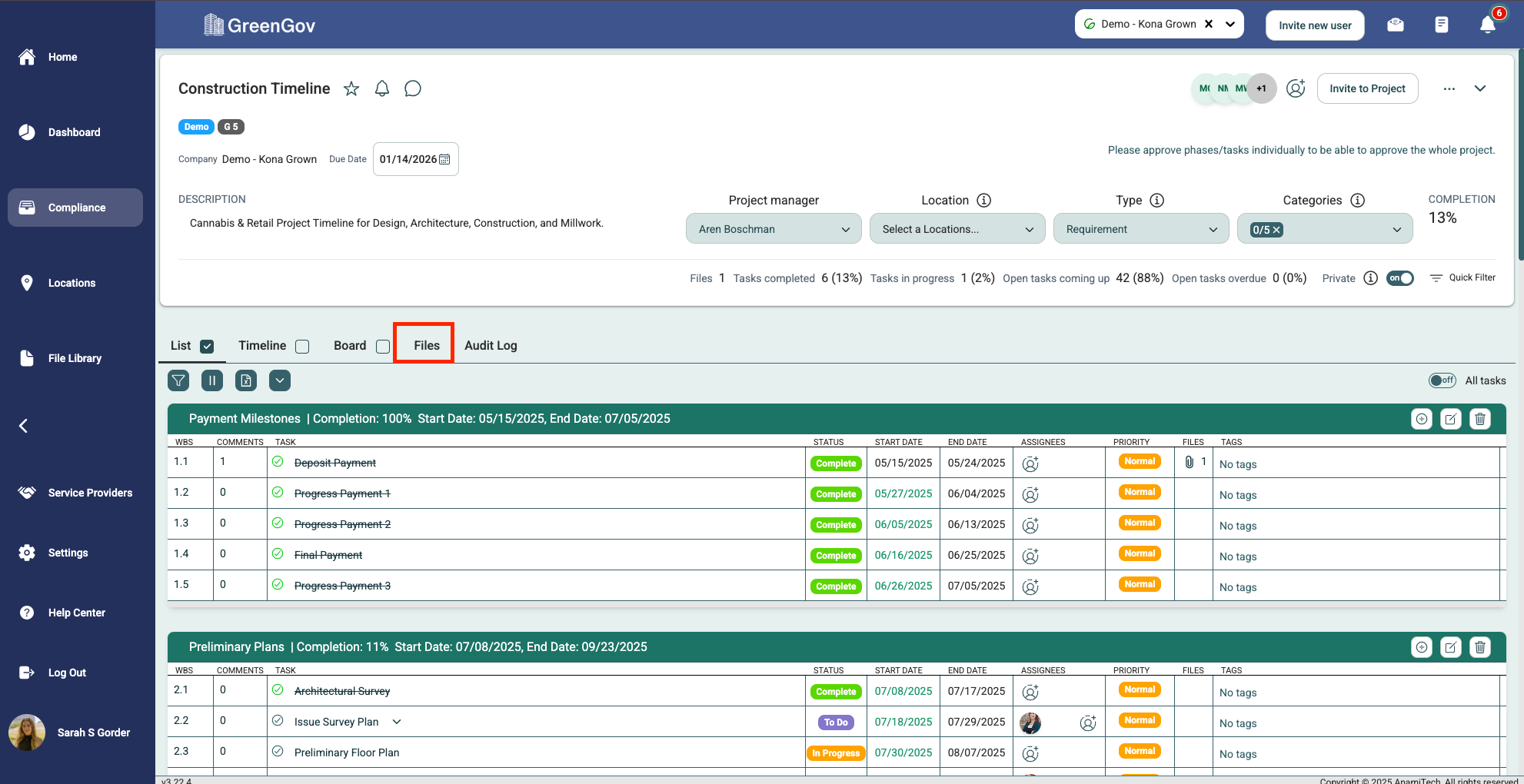Star the Construction Timeline project as favorite

tap(351, 89)
